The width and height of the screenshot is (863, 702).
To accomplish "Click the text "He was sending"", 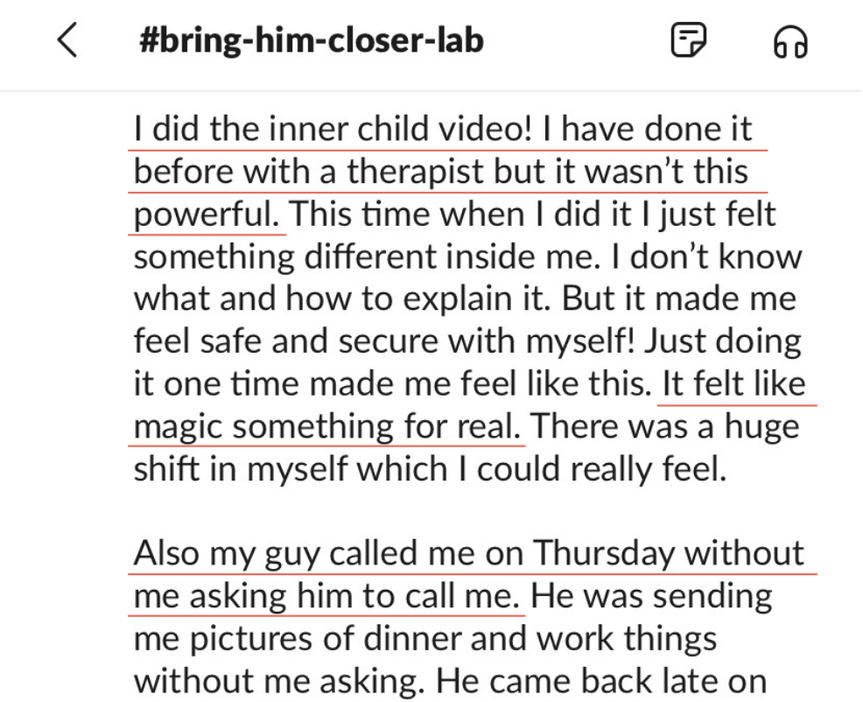I will tap(651, 596).
